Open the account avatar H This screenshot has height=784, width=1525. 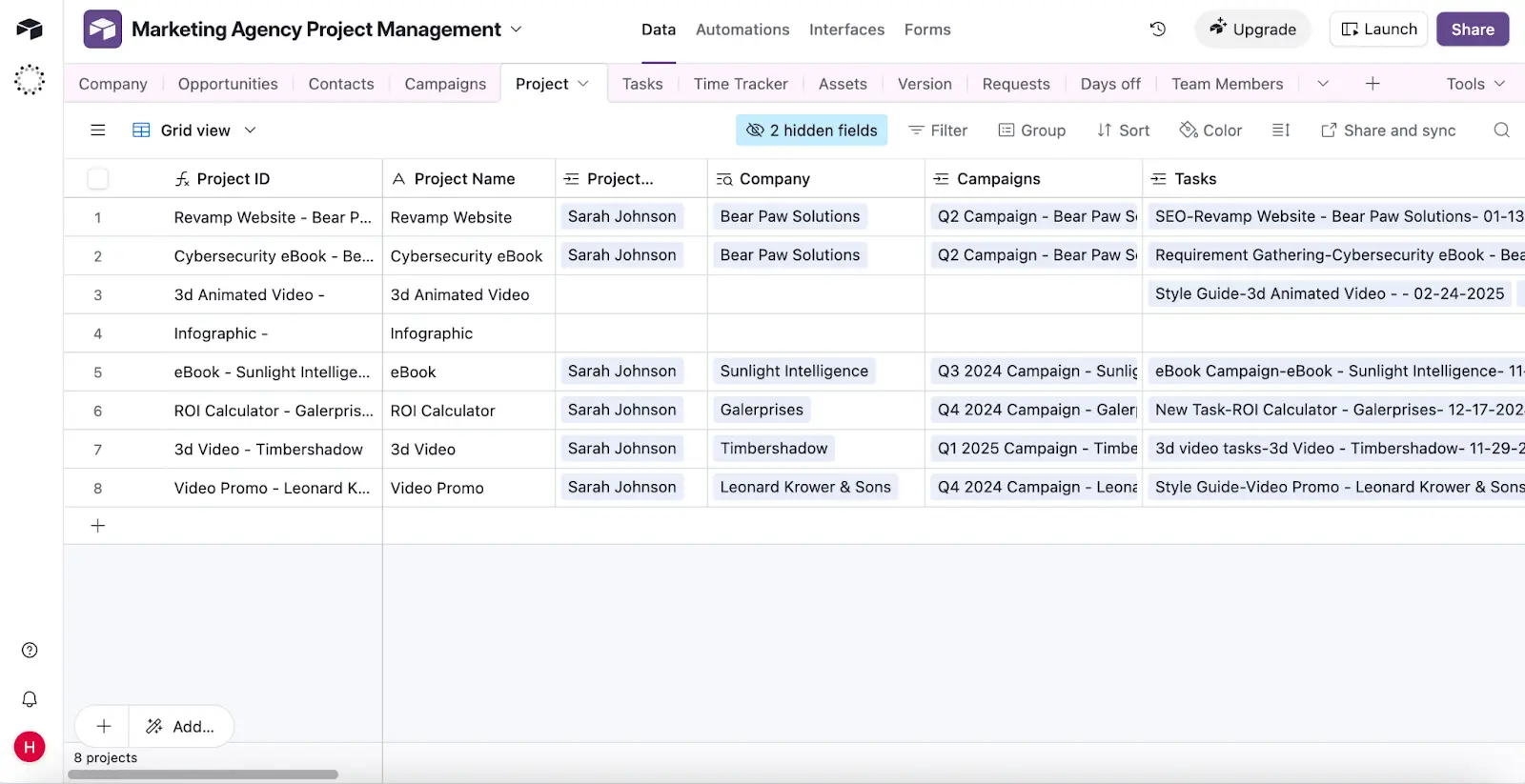[30, 747]
